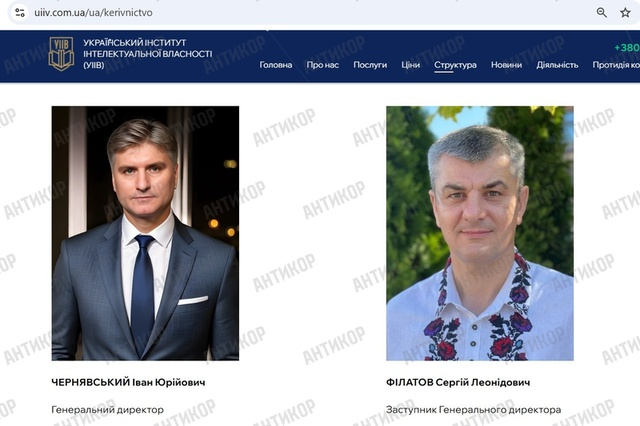Go to the Ціни page
640x426 pixels.
[x=411, y=65]
